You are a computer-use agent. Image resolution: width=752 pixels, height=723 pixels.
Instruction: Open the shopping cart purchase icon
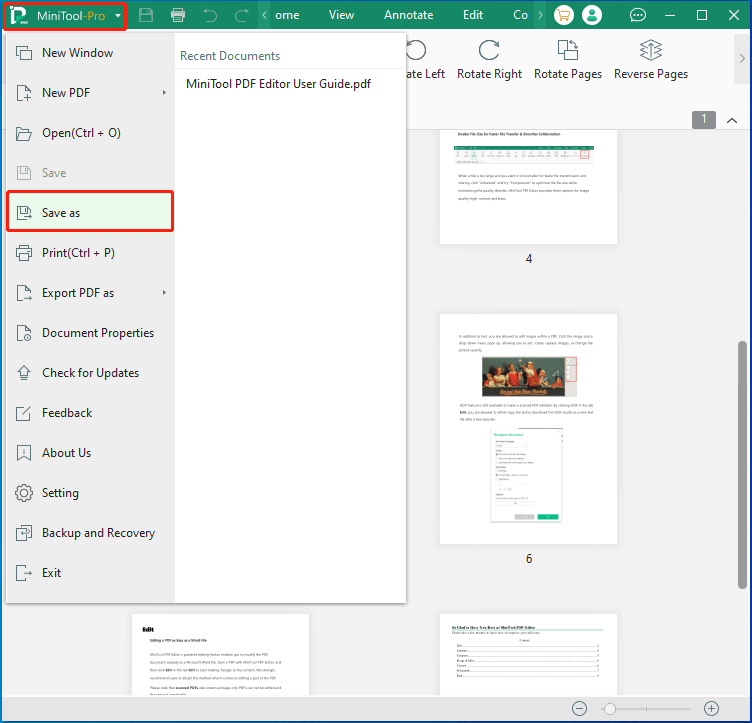pos(564,15)
